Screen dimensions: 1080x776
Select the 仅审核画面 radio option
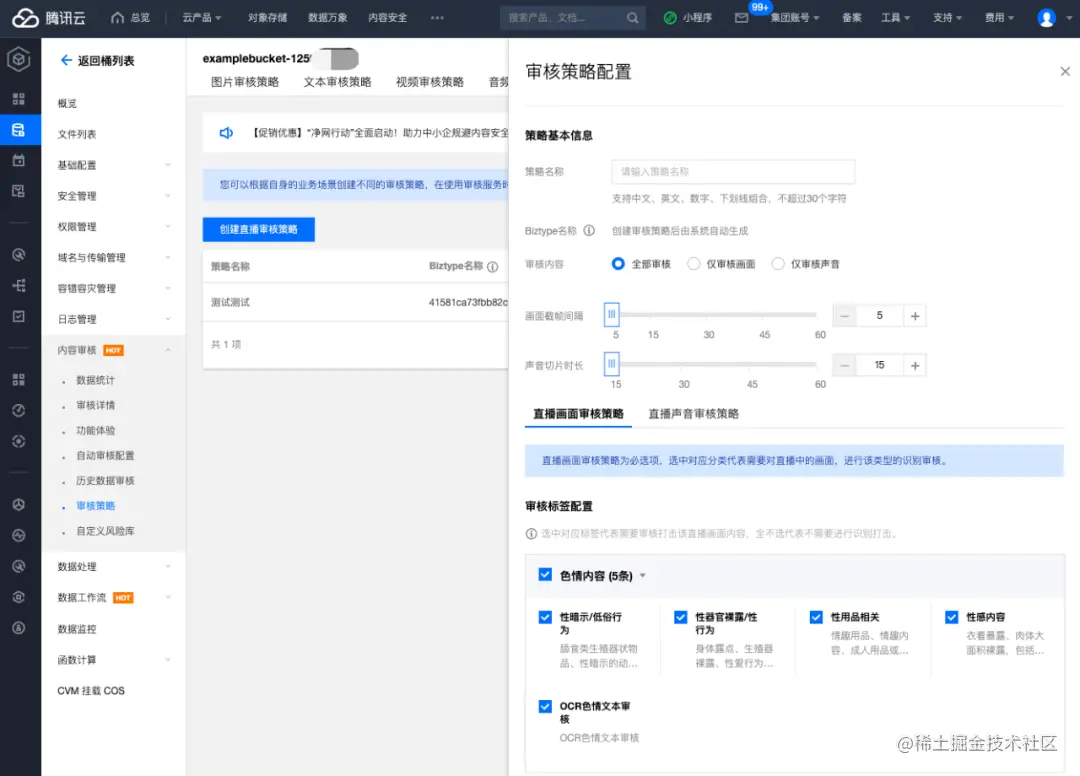694,264
